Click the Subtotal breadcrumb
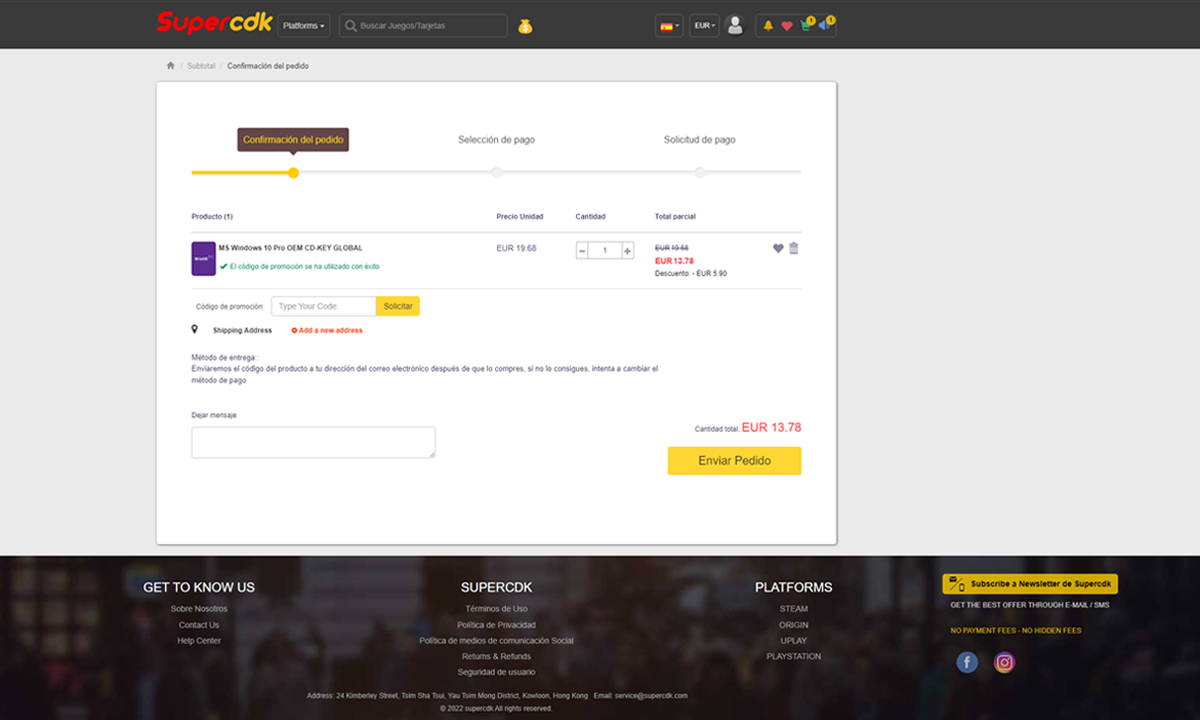 [201, 66]
